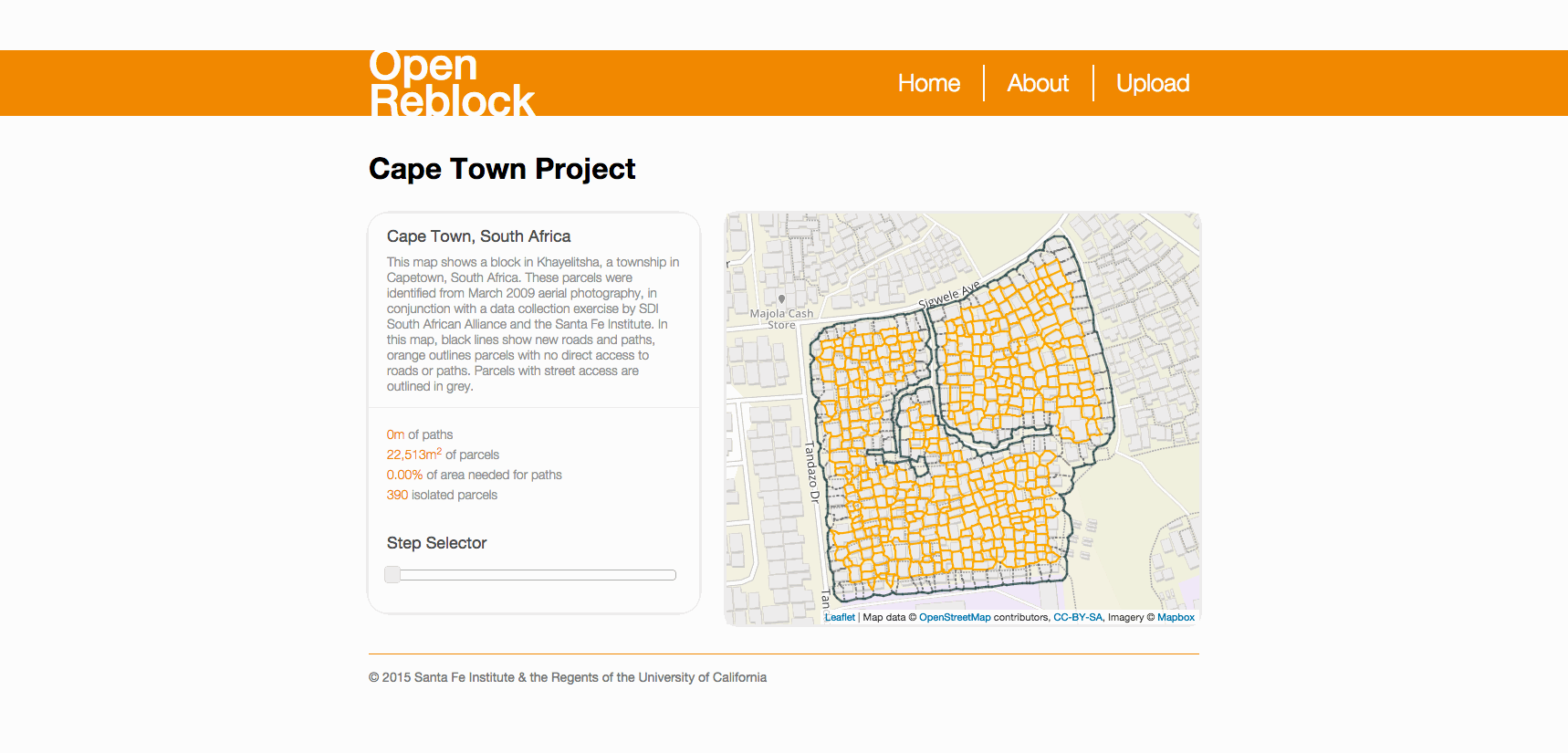Click the Open Reblock logo
1568x753 pixels.
pos(452,83)
